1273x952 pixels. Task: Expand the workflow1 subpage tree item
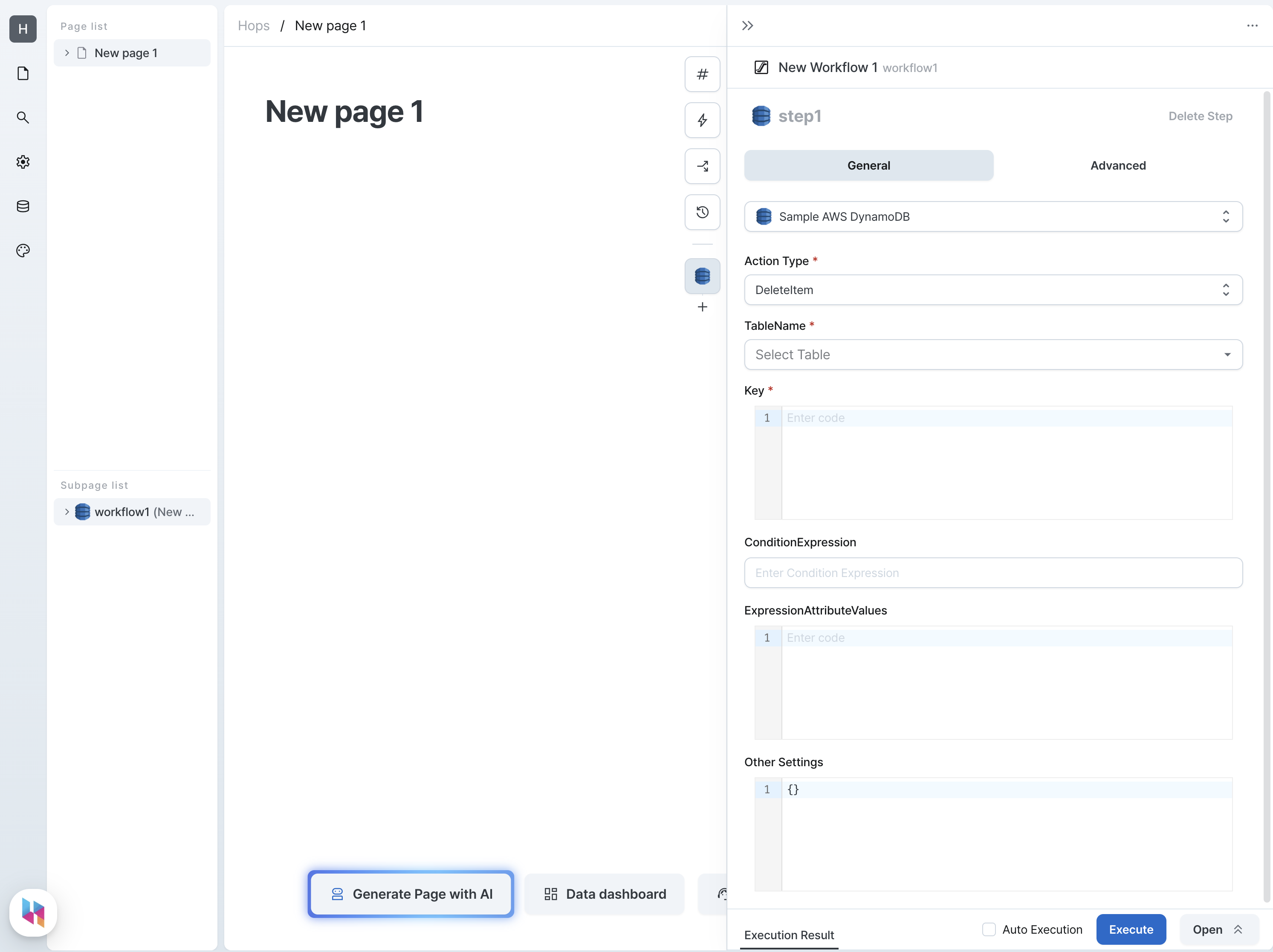click(67, 511)
